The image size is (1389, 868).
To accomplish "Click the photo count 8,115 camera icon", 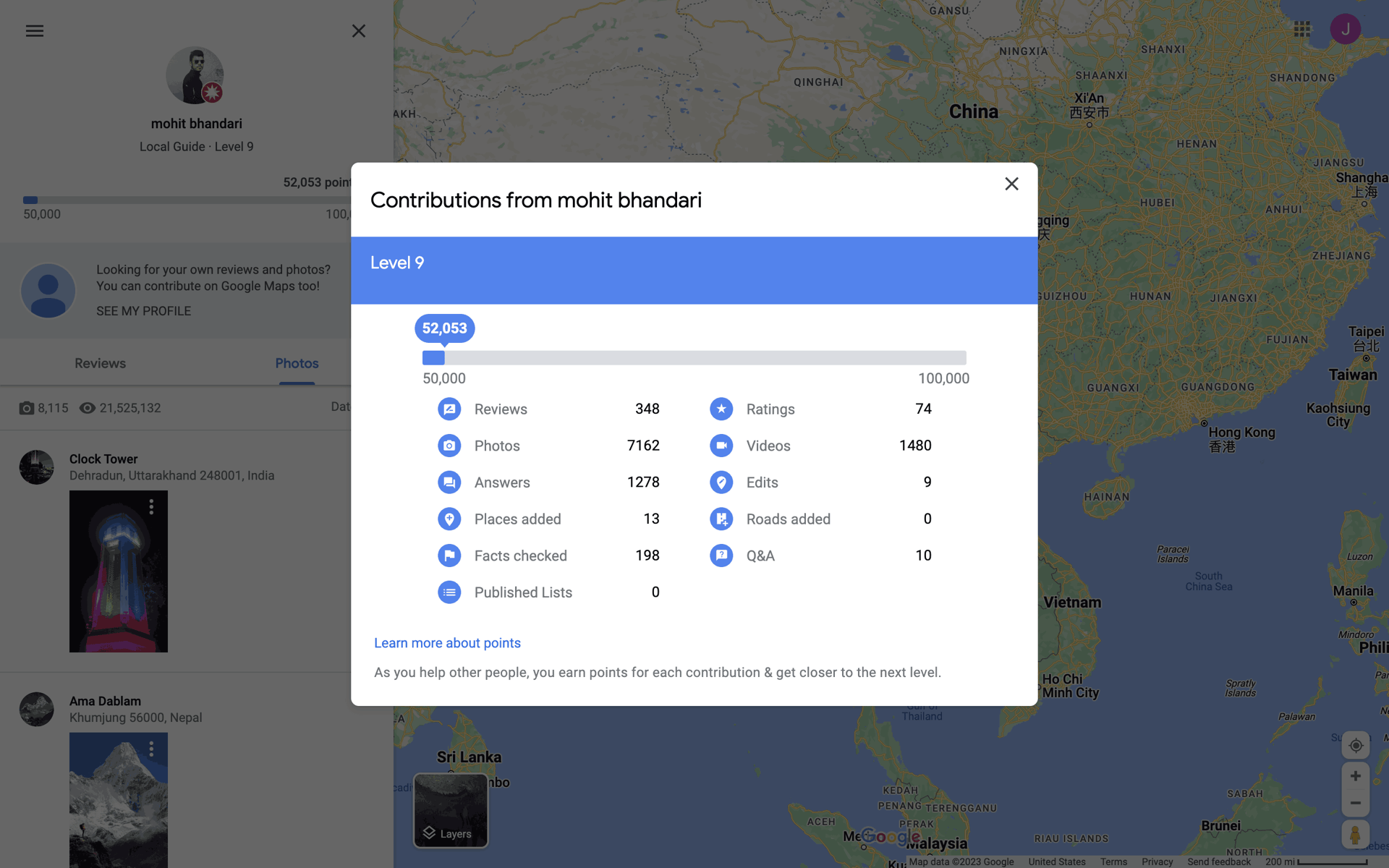I will [27, 408].
